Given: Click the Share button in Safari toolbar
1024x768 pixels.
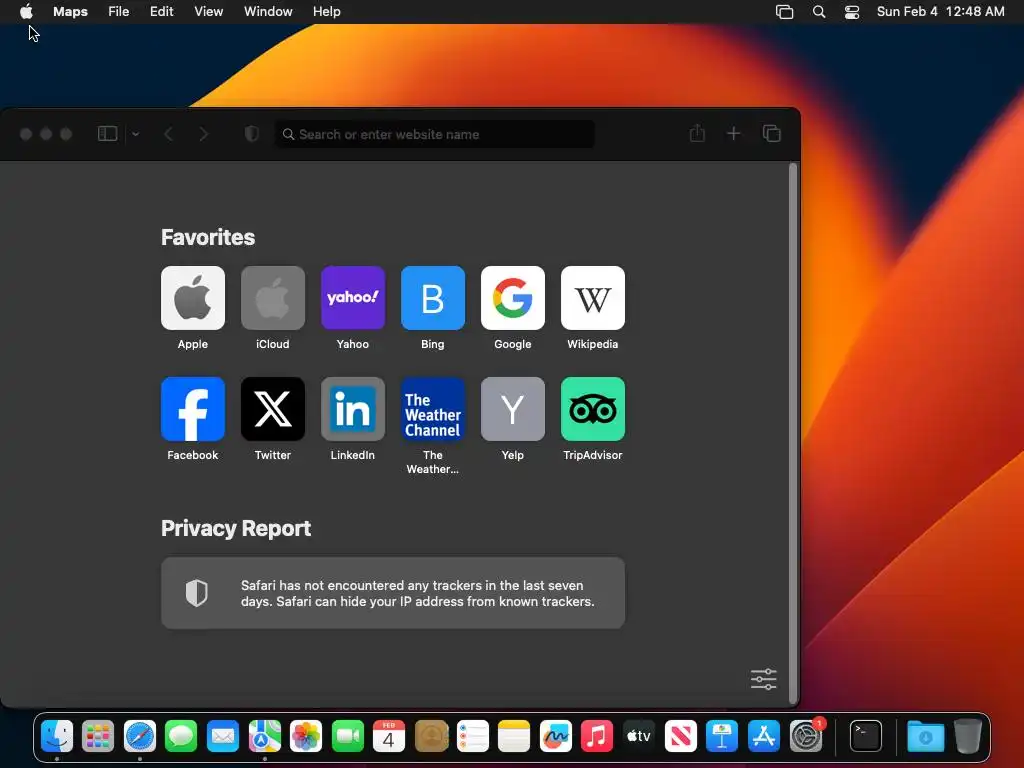Looking at the screenshot, I should tap(697, 133).
